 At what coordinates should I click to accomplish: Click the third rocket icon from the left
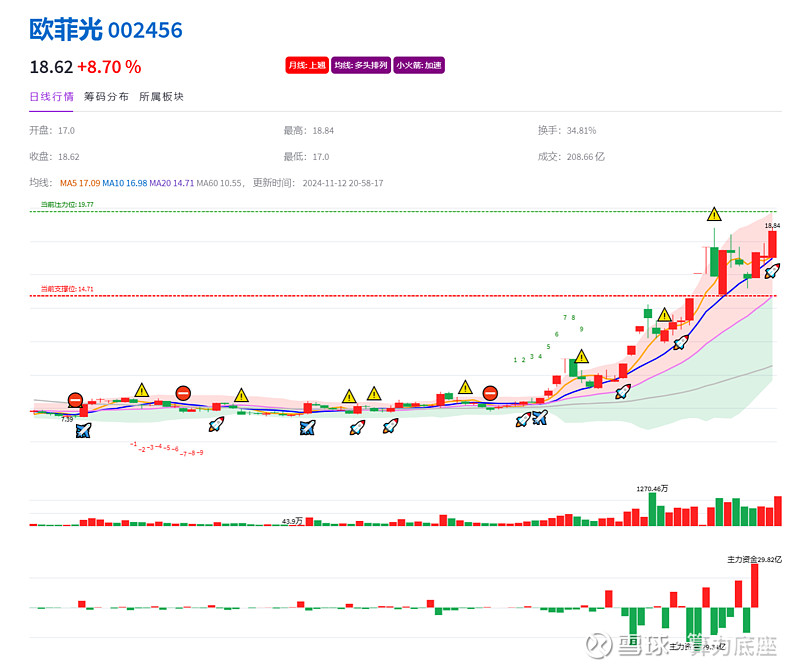coord(390,426)
